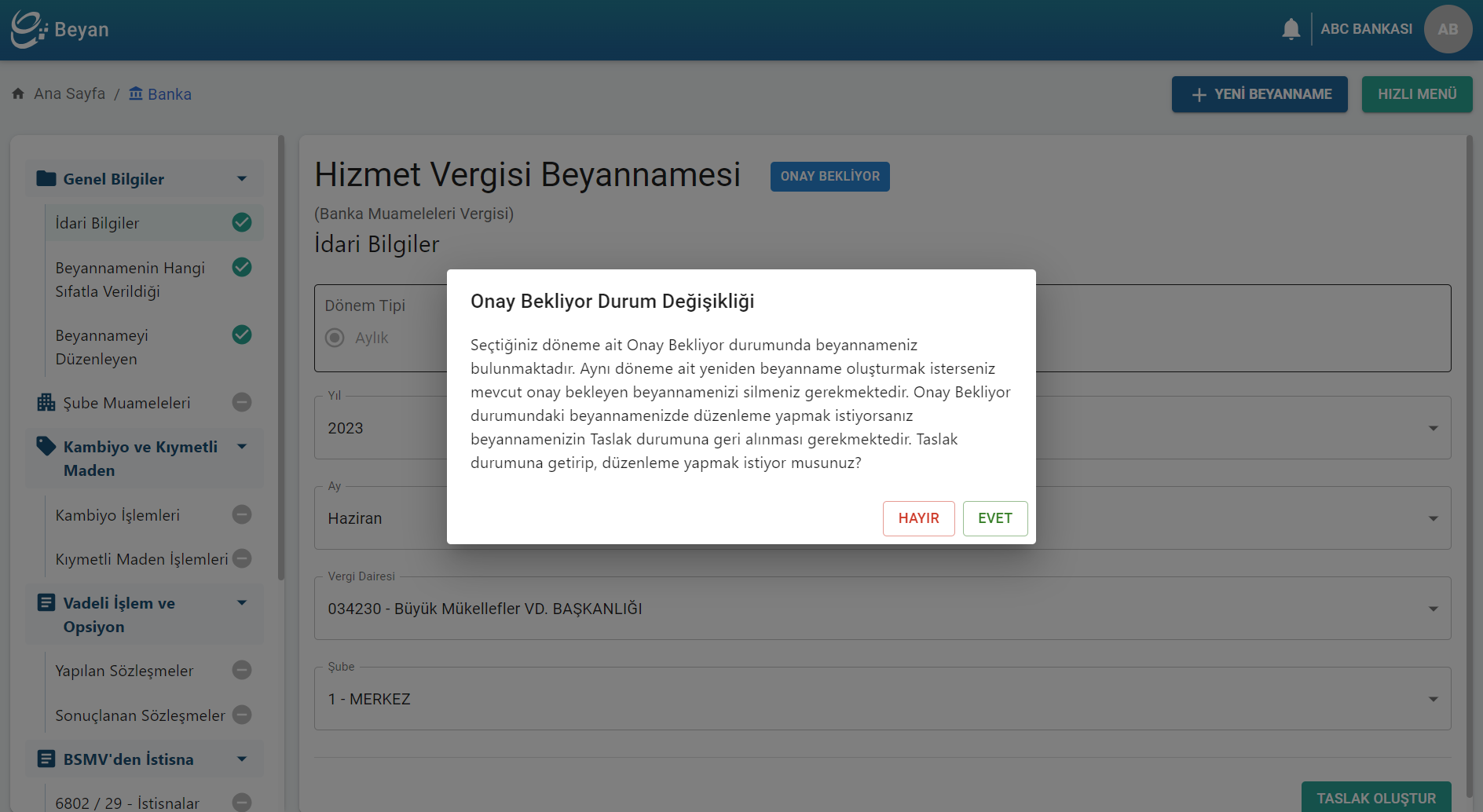Click the Banka breadcrumb link

coord(170,94)
